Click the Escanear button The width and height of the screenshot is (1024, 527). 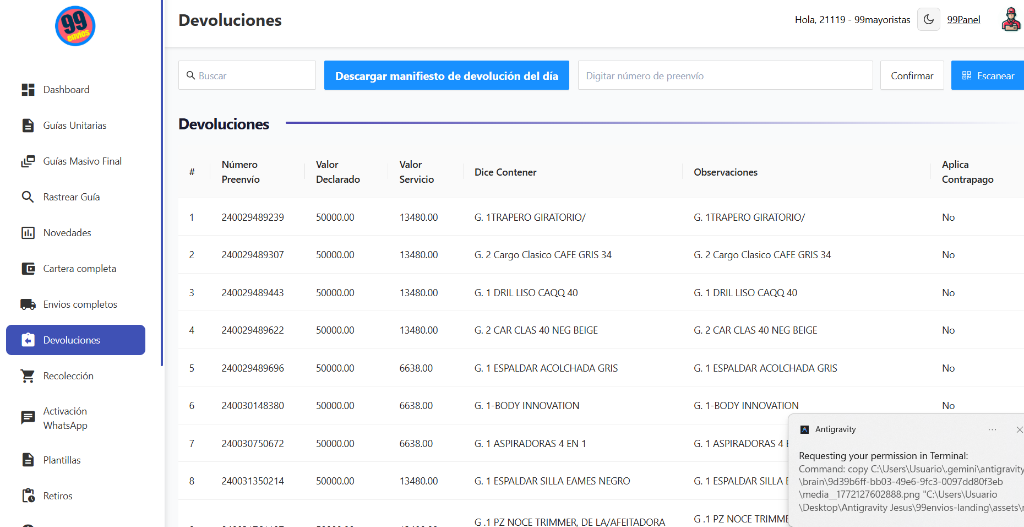[987, 76]
